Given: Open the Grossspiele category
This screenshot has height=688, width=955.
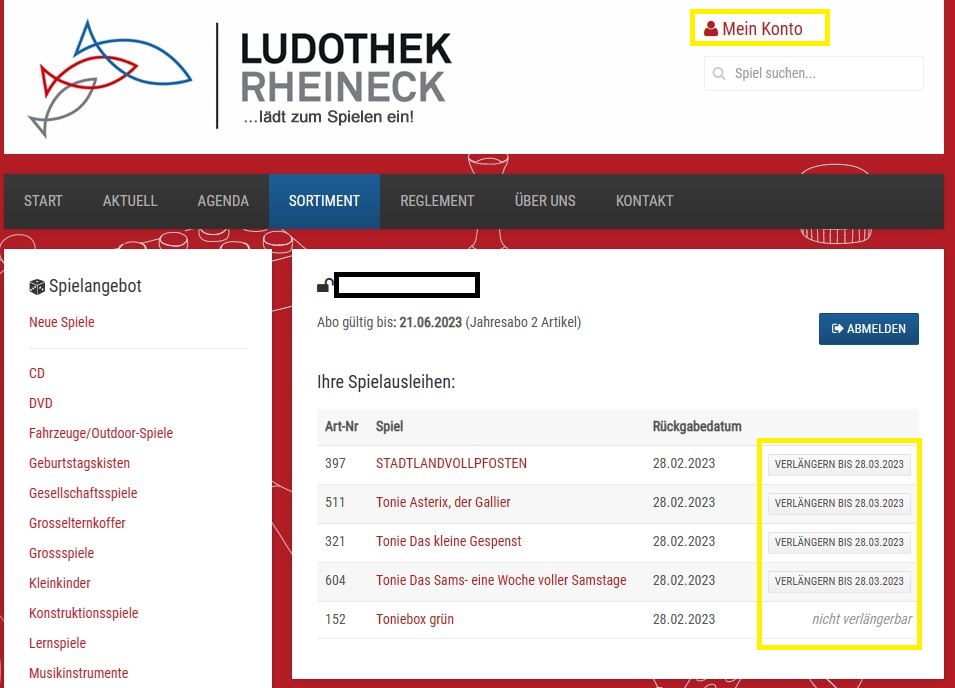Looking at the screenshot, I should point(62,553).
